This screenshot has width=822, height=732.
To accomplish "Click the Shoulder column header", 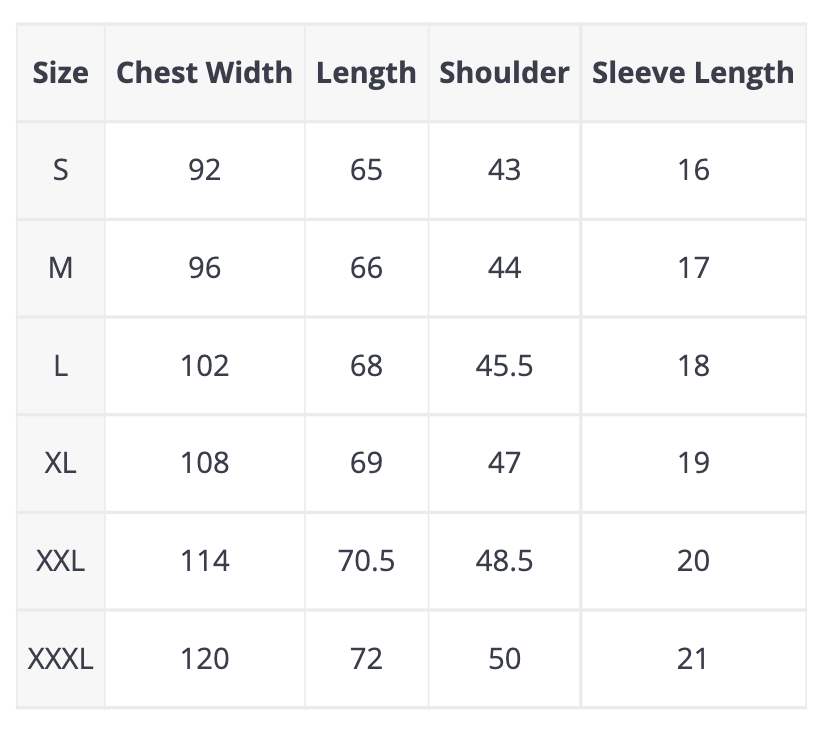I will (x=504, y=73).
